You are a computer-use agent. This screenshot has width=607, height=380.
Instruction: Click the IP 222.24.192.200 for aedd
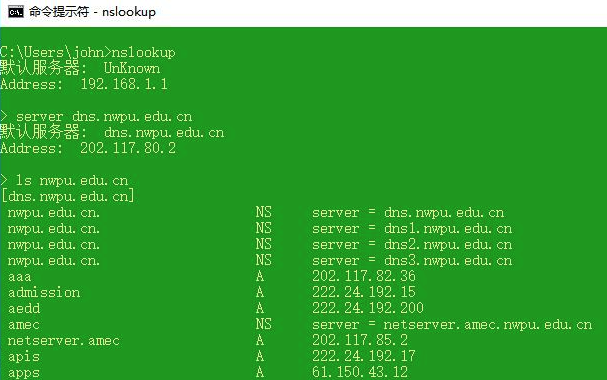(368, 308)
